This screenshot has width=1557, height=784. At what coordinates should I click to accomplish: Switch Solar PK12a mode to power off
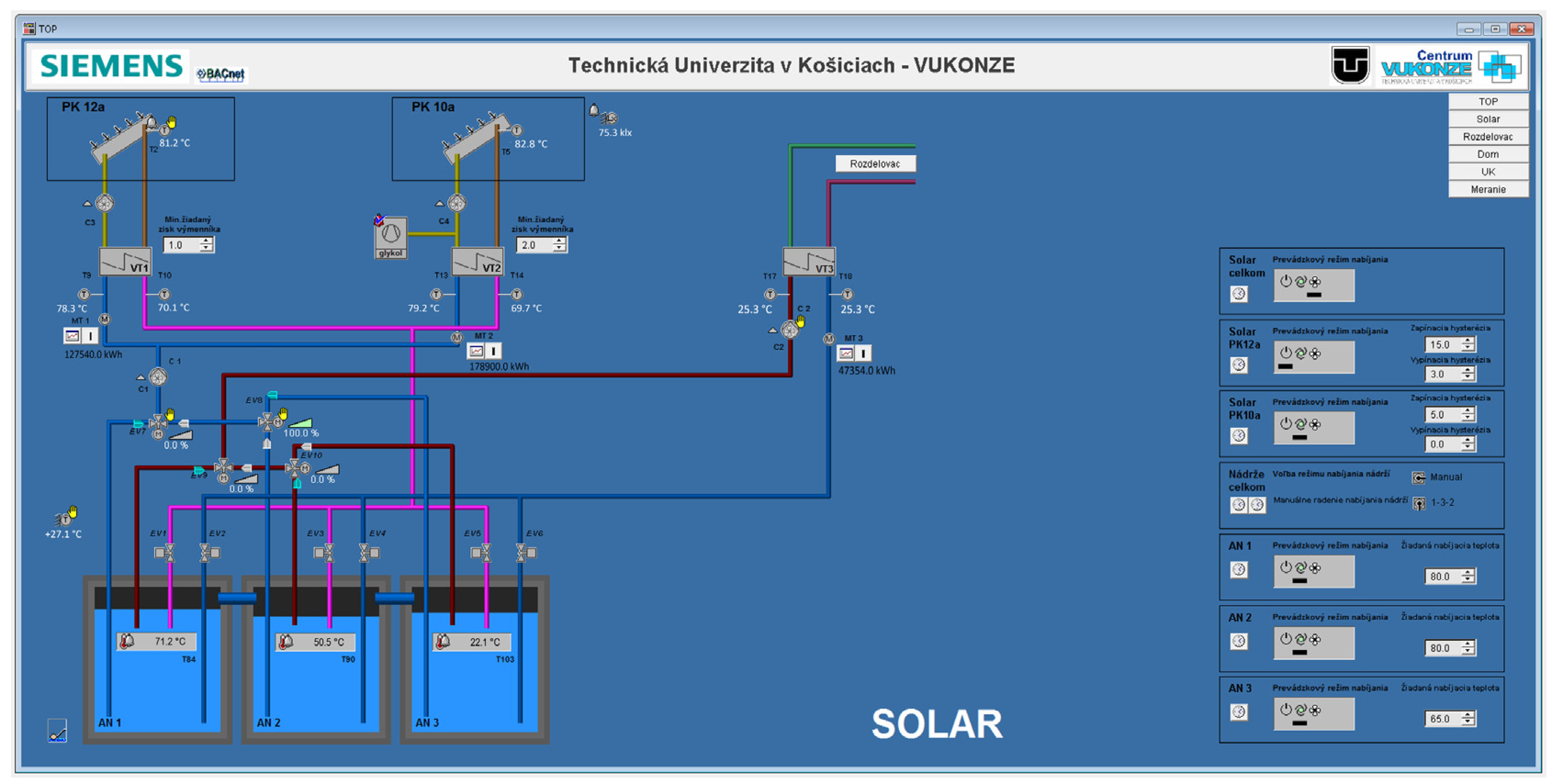[x=1286, y=353]
